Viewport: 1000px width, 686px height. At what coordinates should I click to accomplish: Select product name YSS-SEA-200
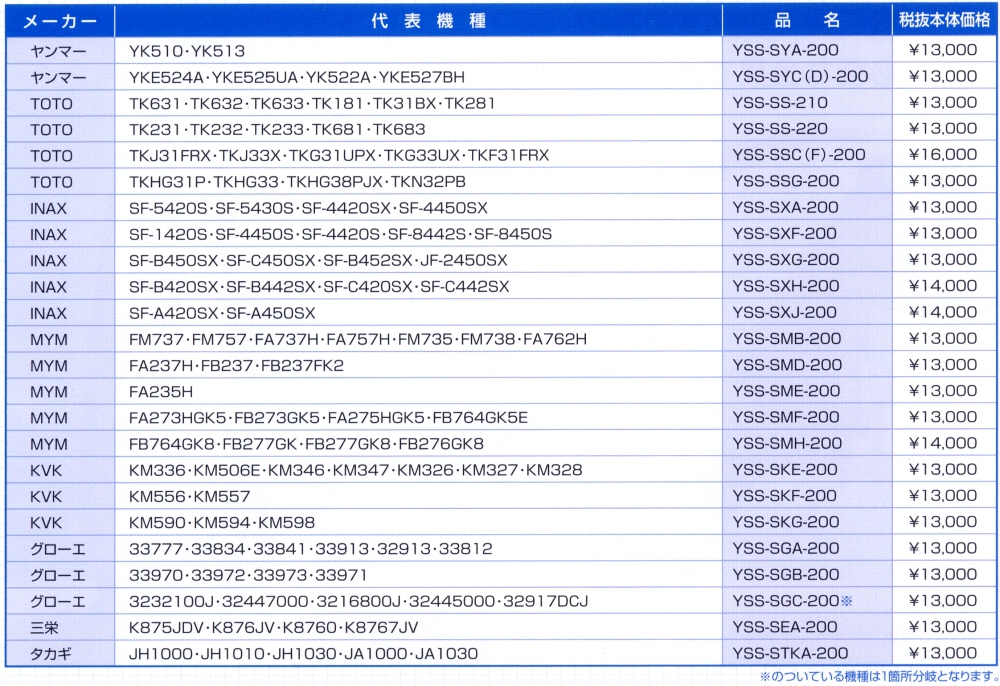point(784,627)
